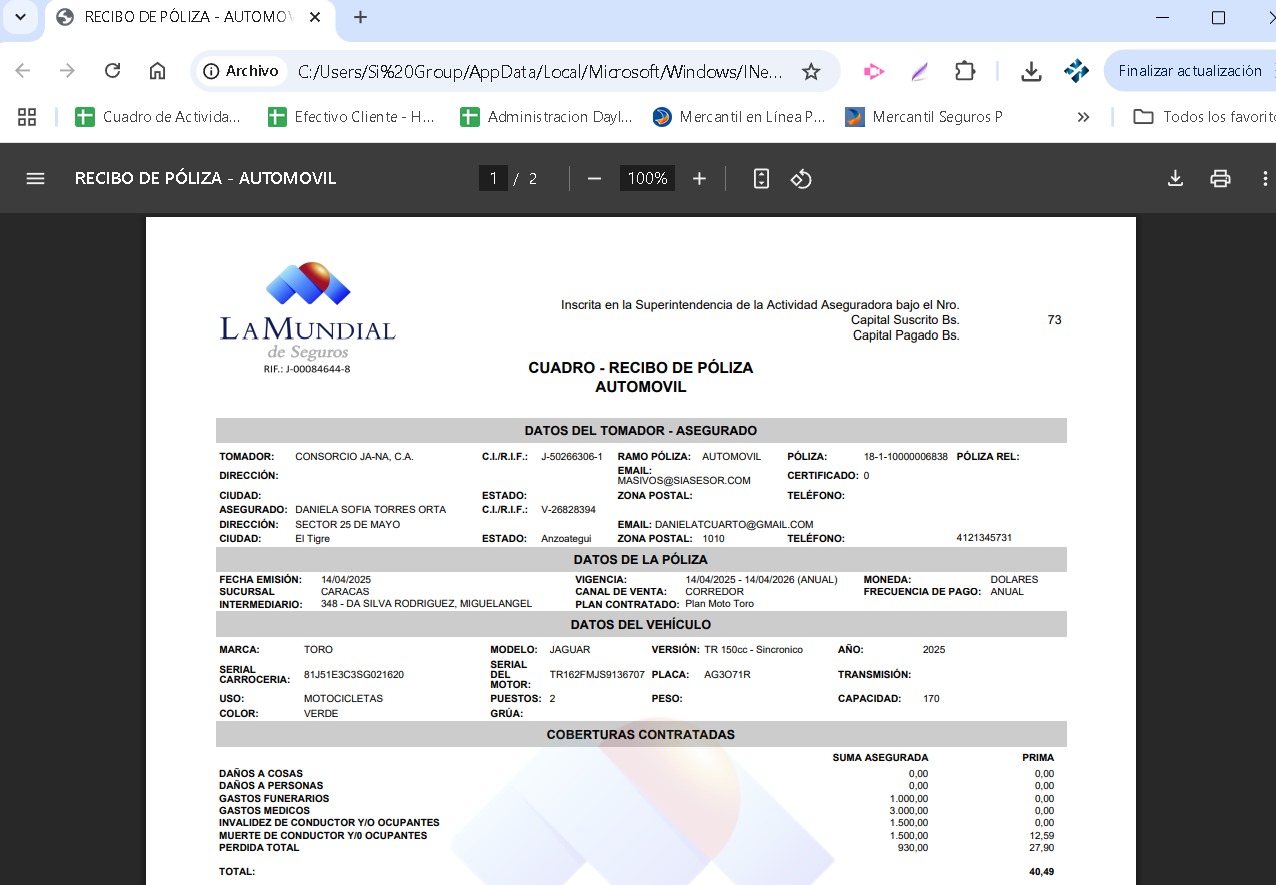The image size is (1276, 885).
Task: Open the Extensions puzzle menu
Action: [x=964, y=71]
